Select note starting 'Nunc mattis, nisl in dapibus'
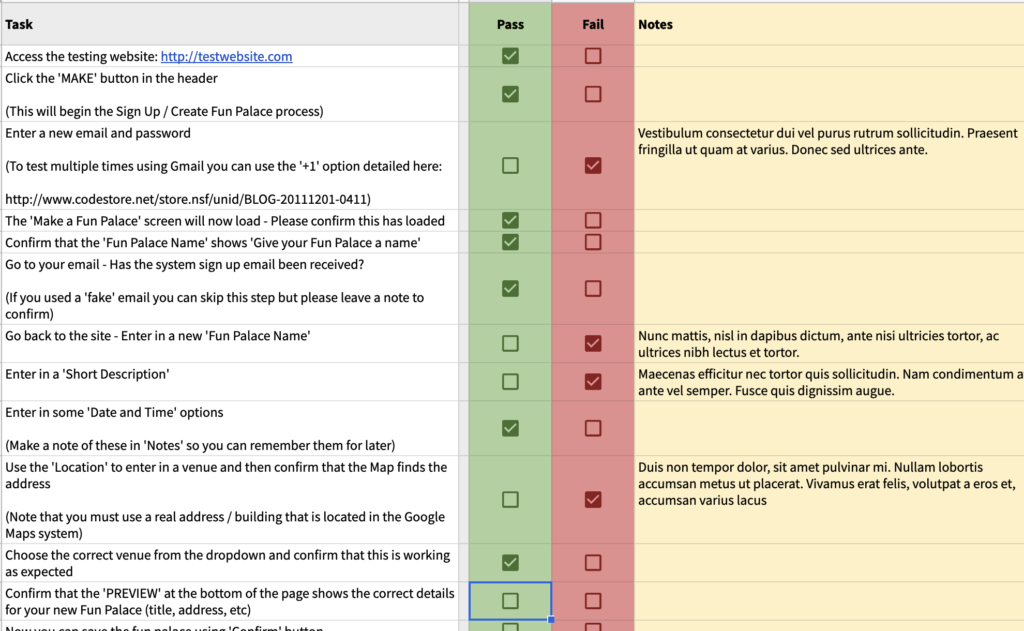The width and height of the screenshot is (1024, 631). coord(829,344)
